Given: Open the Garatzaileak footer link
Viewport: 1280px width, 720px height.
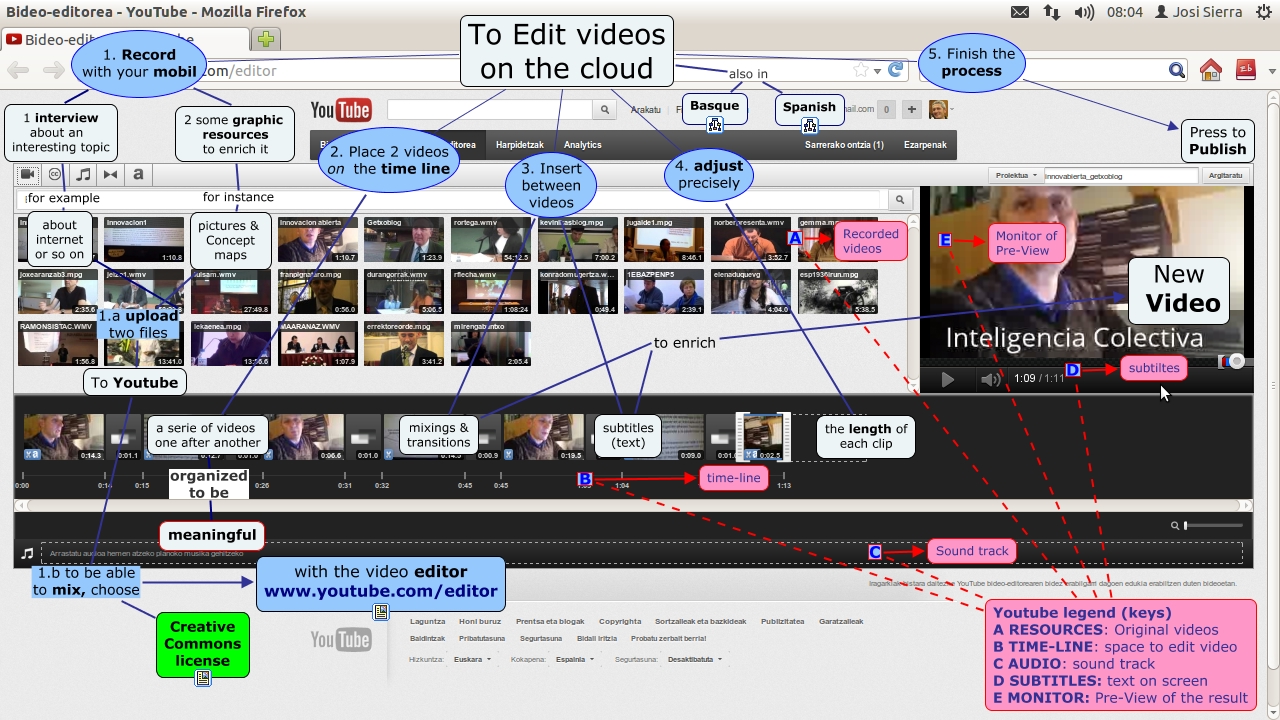Looking at the screenshot, I should tap(841, 621).
